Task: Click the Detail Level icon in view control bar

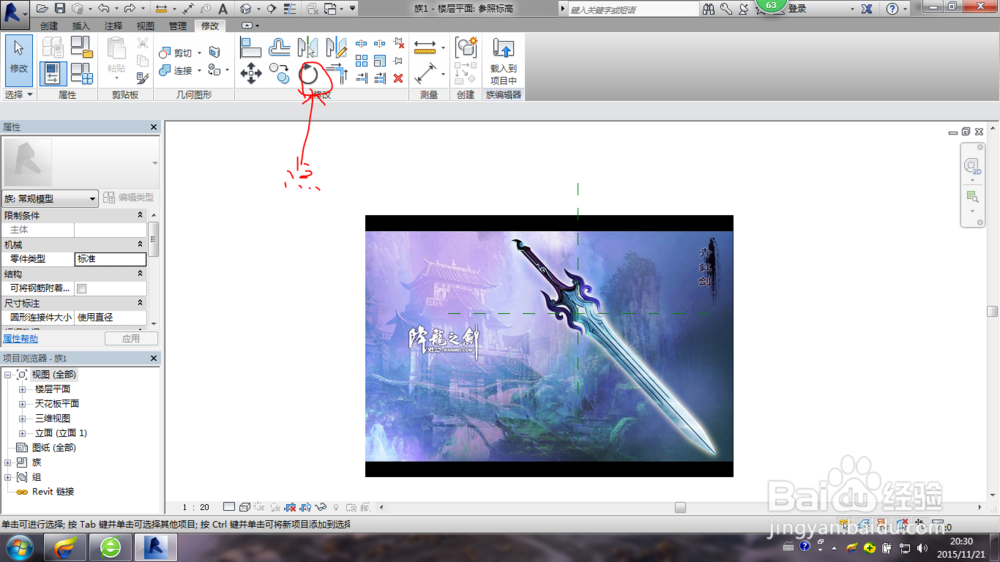Action: point(228,507)
